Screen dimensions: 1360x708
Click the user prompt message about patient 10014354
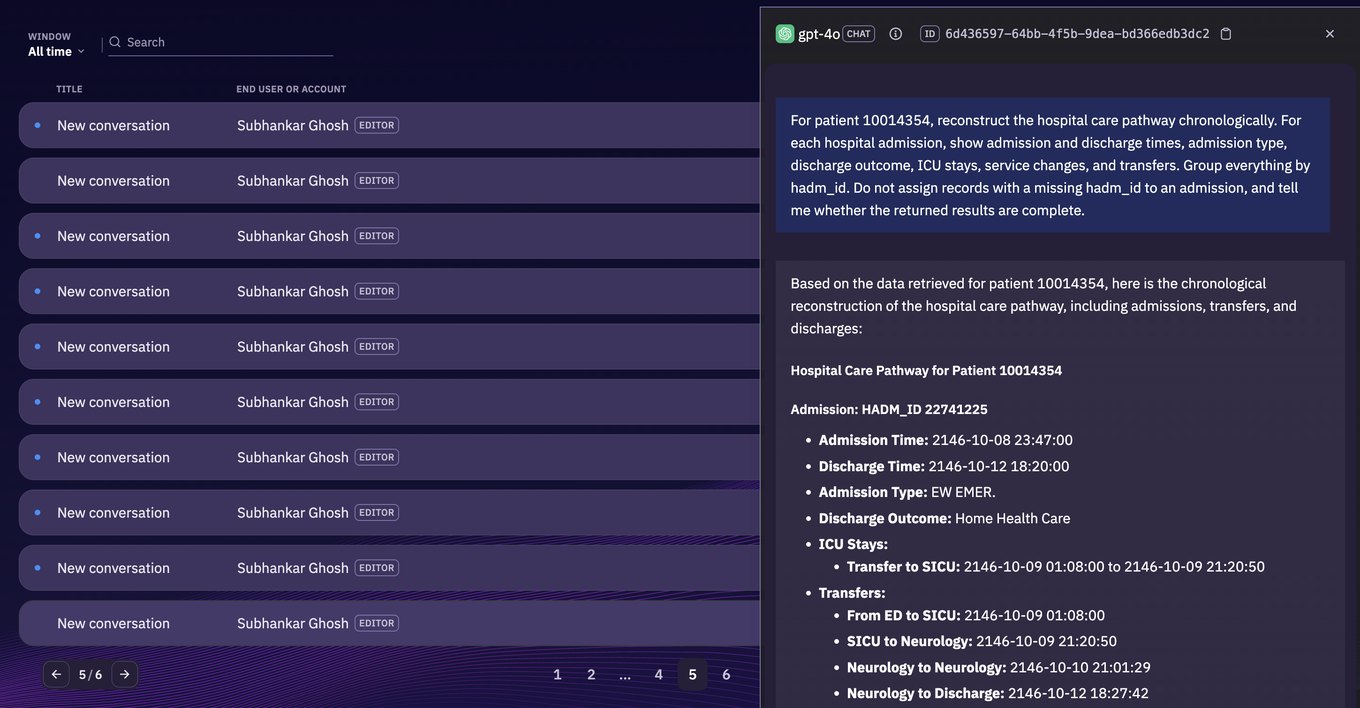click(1053, 165)
